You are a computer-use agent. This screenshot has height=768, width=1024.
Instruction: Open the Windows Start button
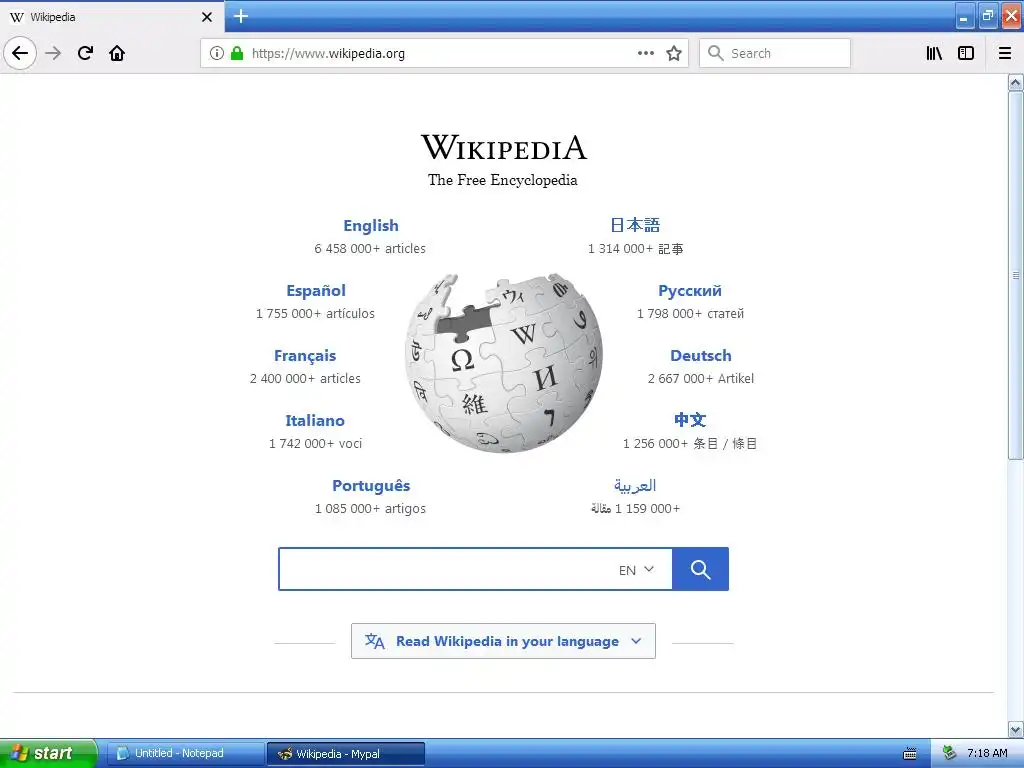[x=48, y=753]
